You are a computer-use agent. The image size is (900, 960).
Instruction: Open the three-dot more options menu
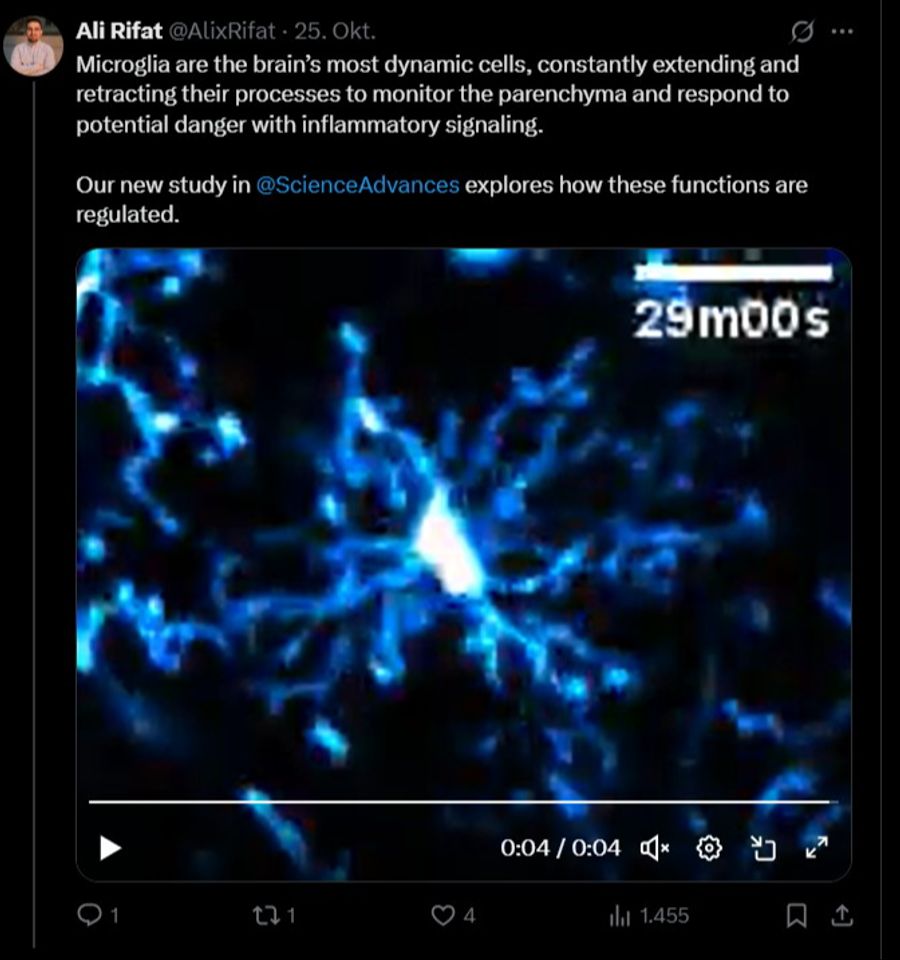point(842,31)
